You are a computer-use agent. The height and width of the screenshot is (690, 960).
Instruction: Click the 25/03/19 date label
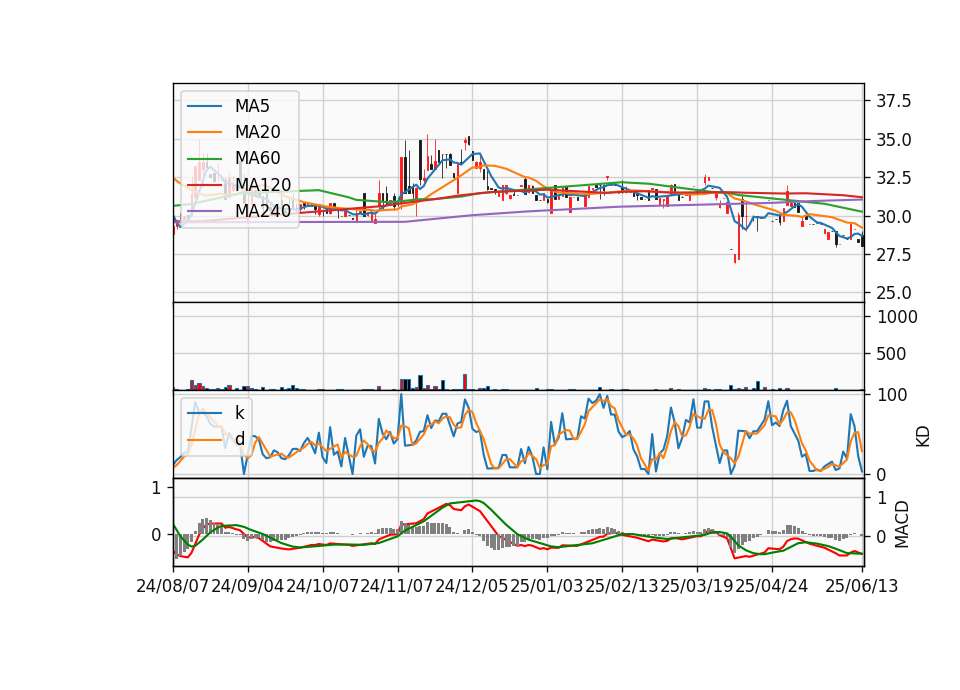[x=697, y=586]
